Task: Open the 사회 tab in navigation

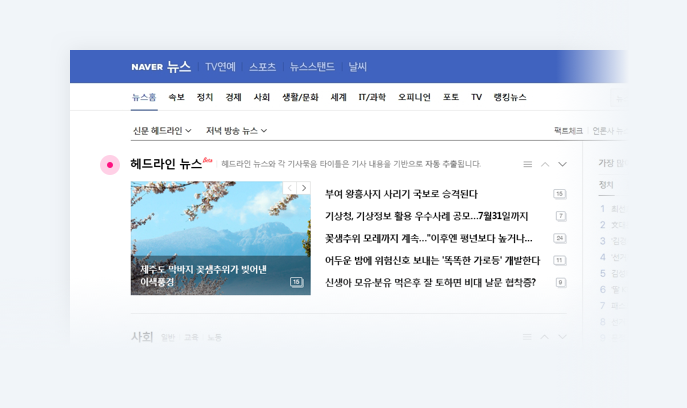Action: tap(262, 97)
